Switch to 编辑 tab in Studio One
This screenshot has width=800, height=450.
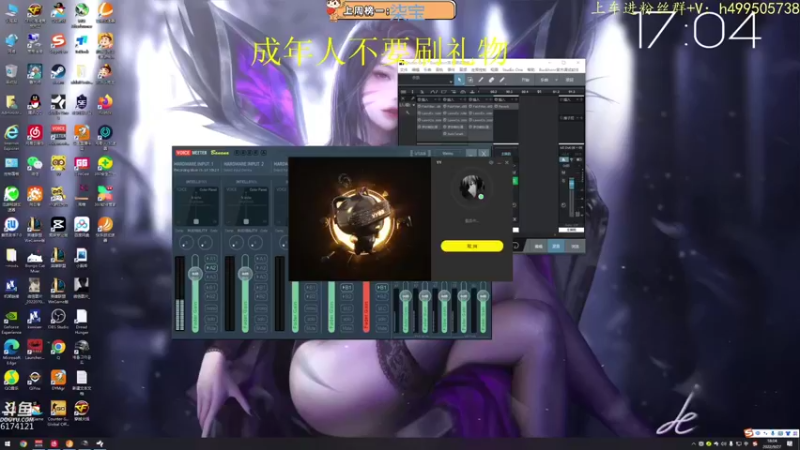tap(538, 246)
